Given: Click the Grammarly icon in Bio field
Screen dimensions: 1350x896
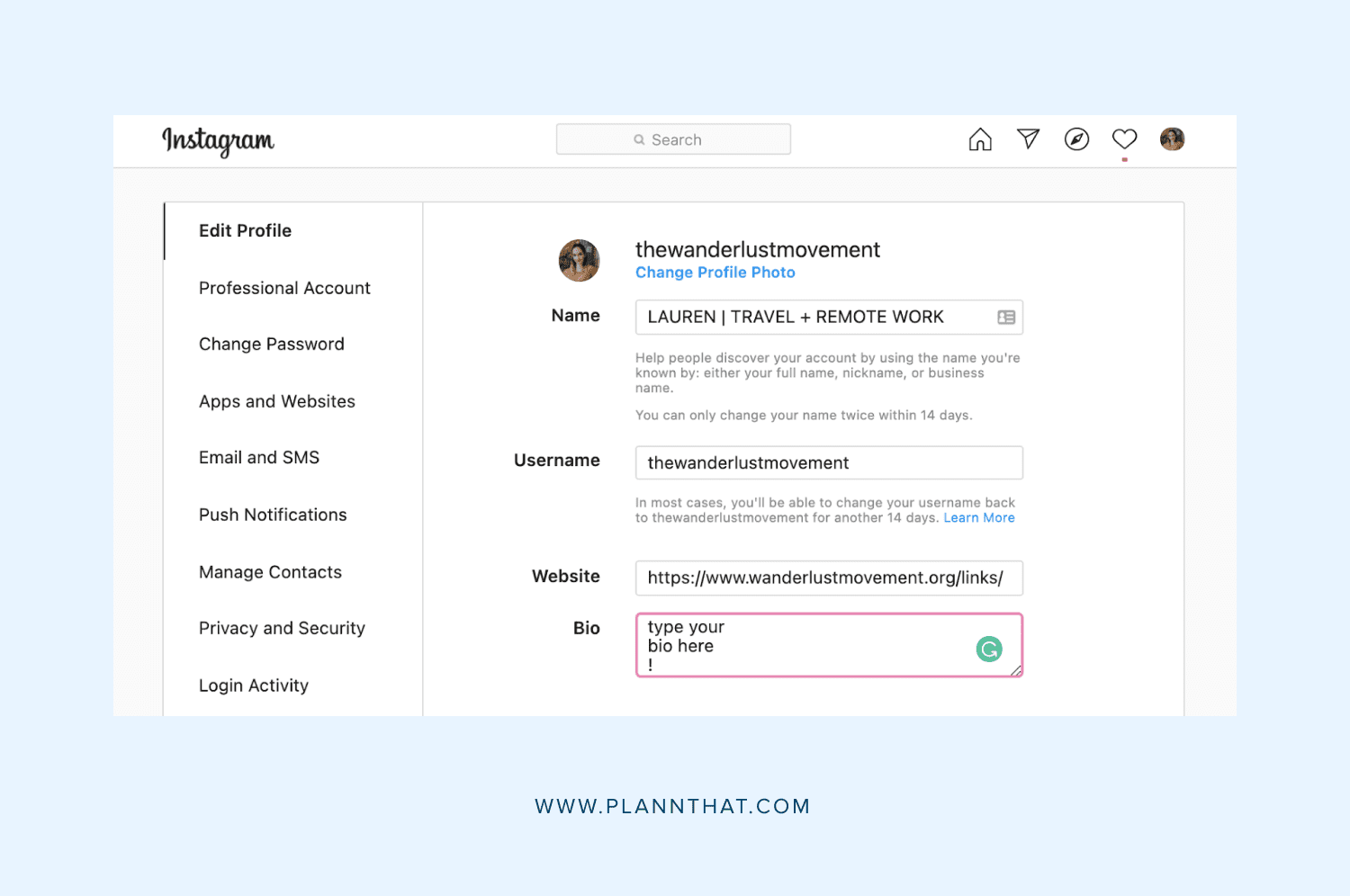Looking at the screenshot, I should 989,649.
